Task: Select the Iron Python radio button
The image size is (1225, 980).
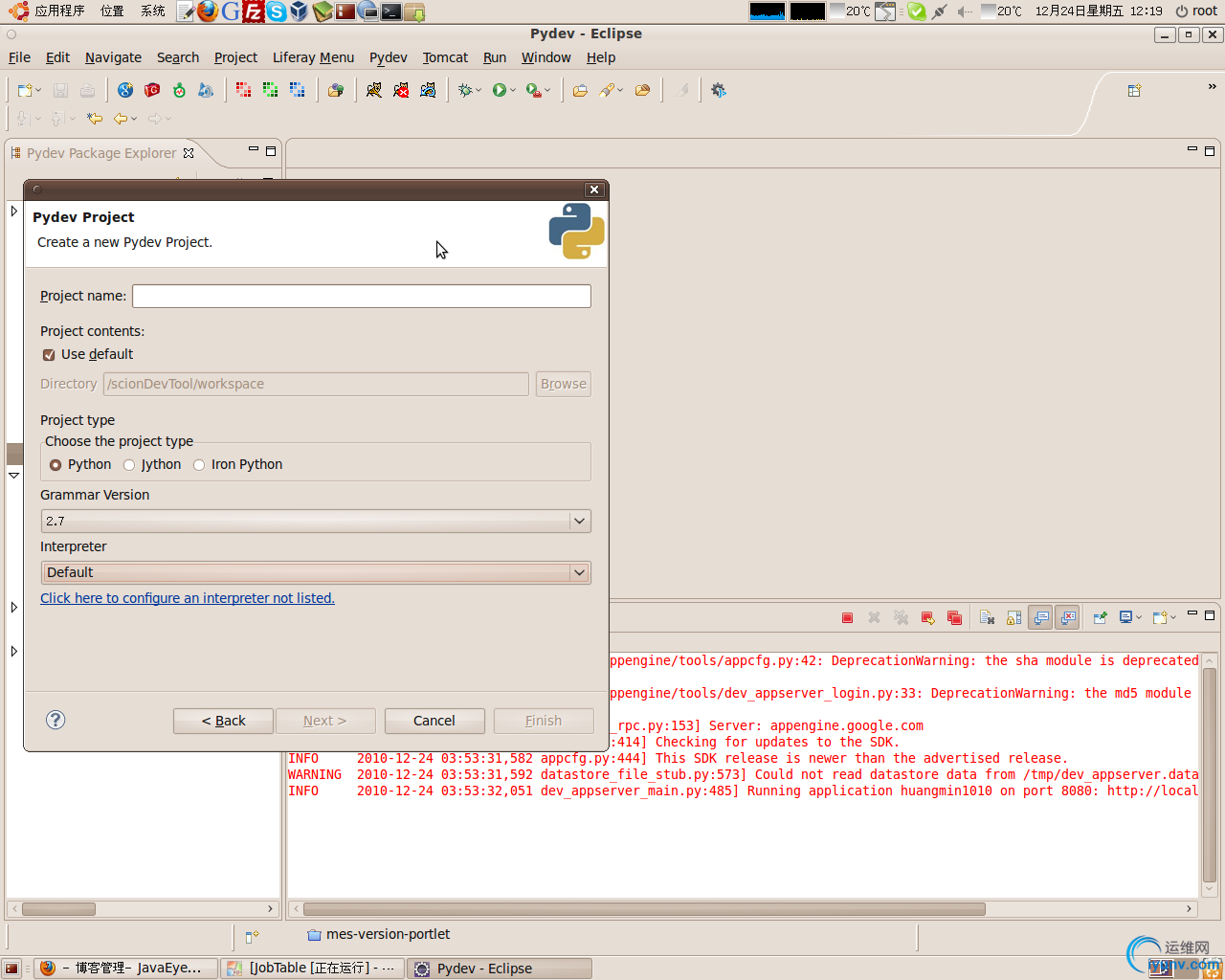Action: (x=199, y=465)
